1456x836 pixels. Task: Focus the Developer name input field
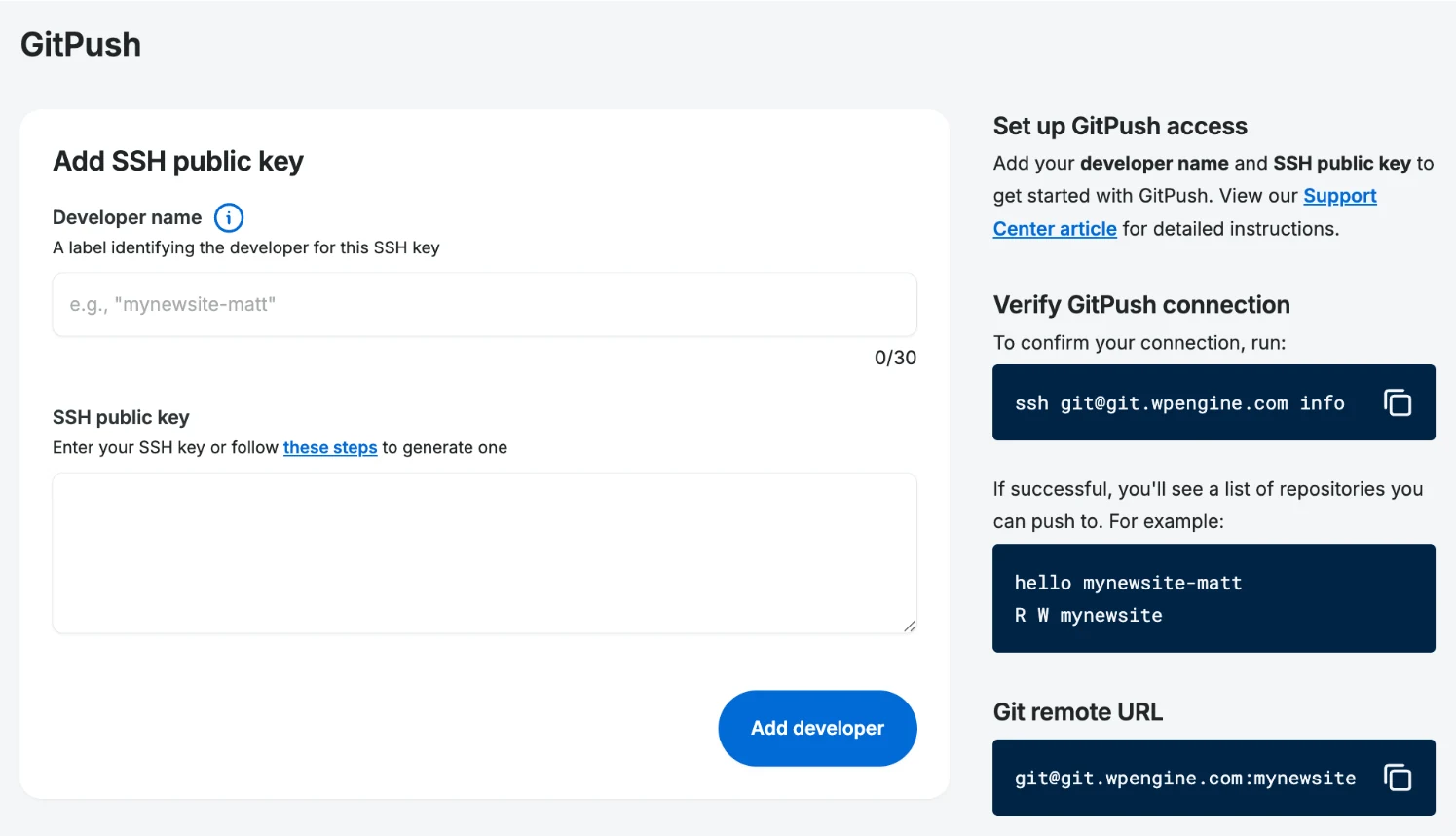pyautogui.click(x=484, y=305)
